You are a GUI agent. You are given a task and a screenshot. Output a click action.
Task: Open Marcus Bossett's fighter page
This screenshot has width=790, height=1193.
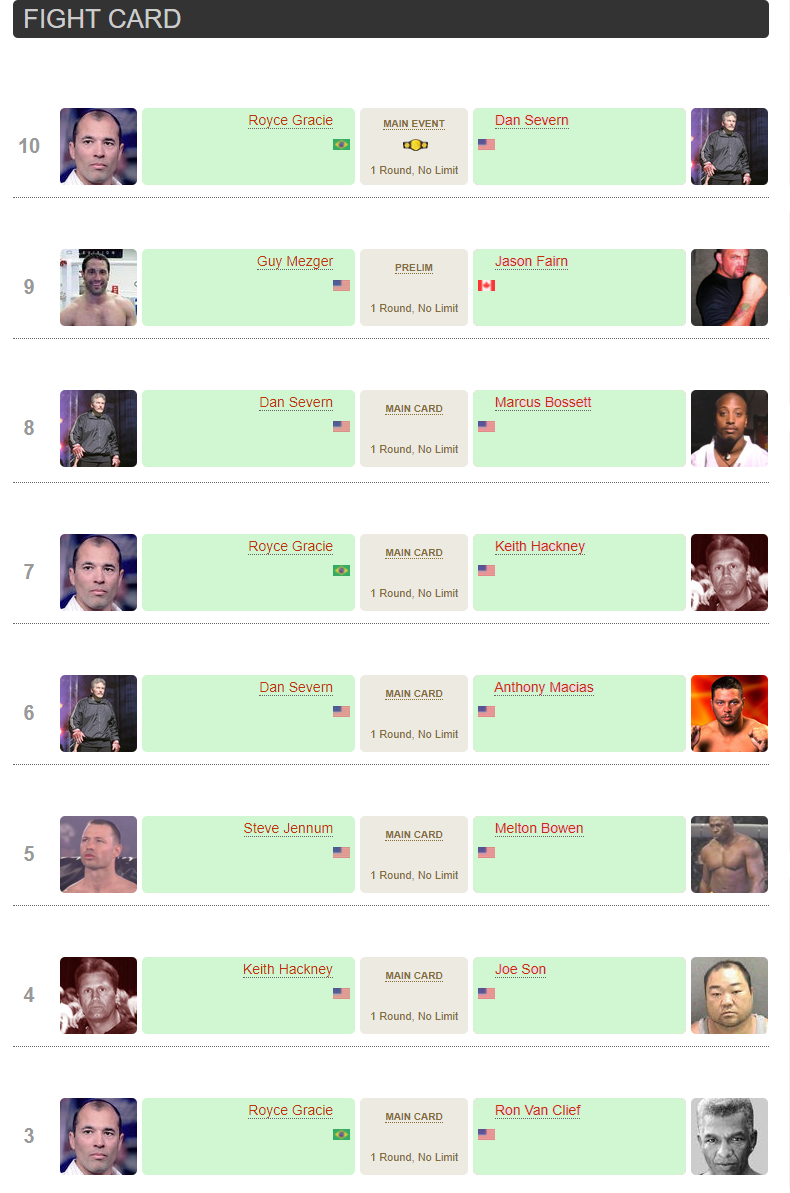pyautogui.click(x=543, y=402)
